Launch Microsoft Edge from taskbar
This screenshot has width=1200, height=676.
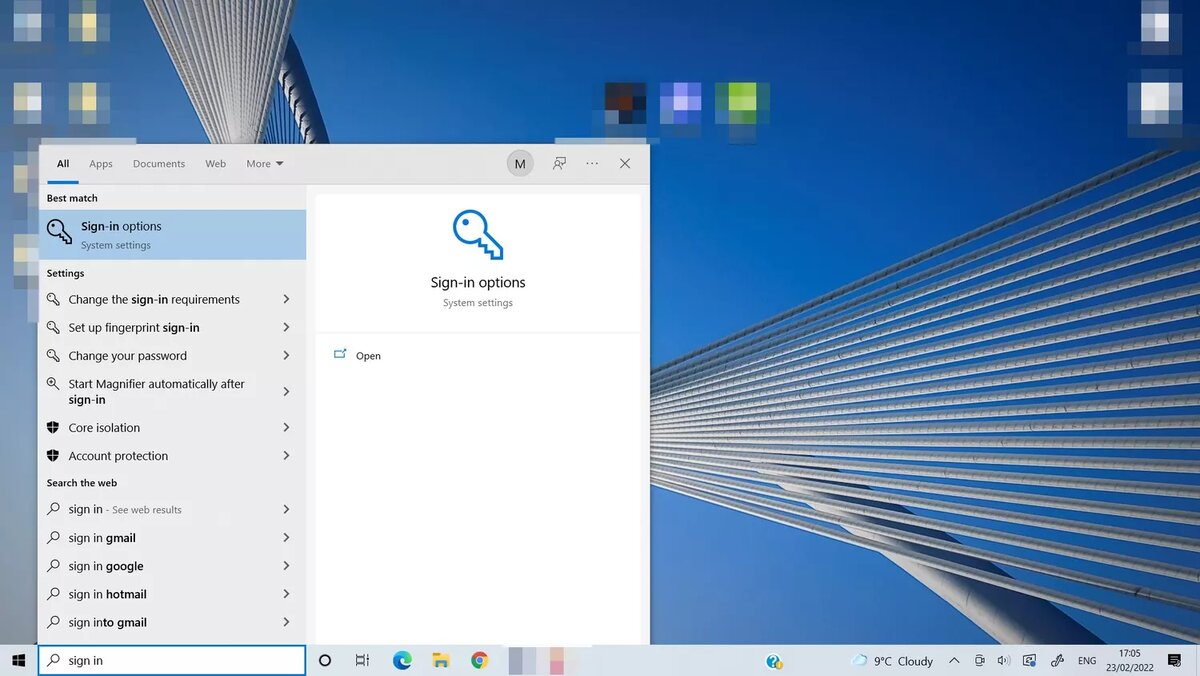point(402,660)
